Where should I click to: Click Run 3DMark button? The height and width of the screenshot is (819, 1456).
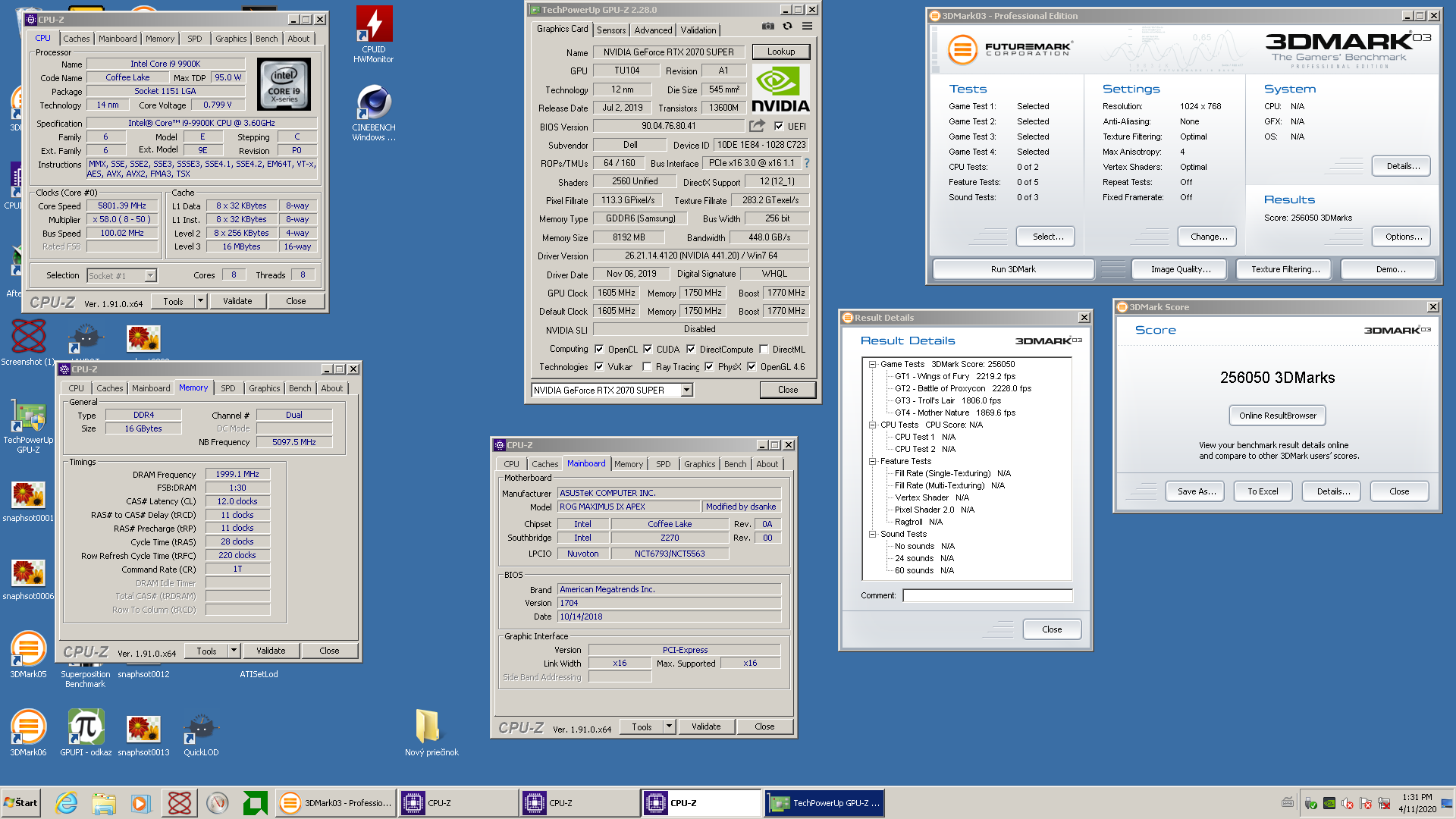[x=1013, y=269]
